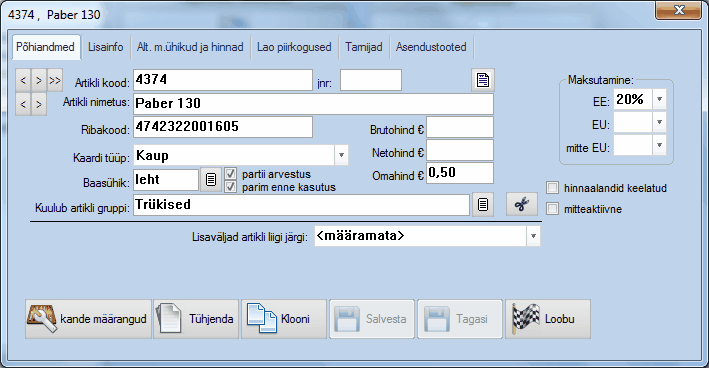Open the EU tax rate dropdown

click(659, 123)
